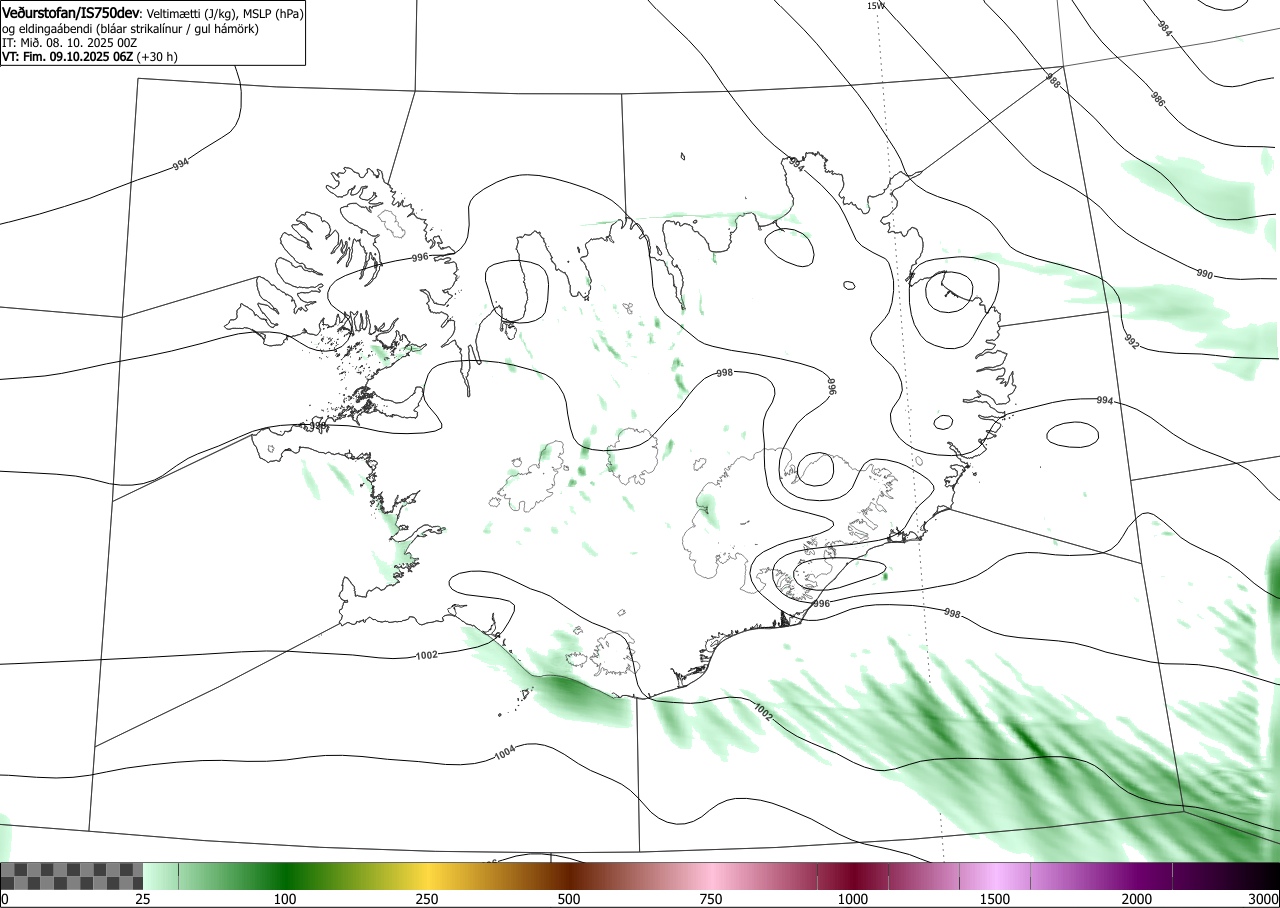Click the pink color bar segment near 750
This screenshot has width=1280, height=908.
[711, 876]
